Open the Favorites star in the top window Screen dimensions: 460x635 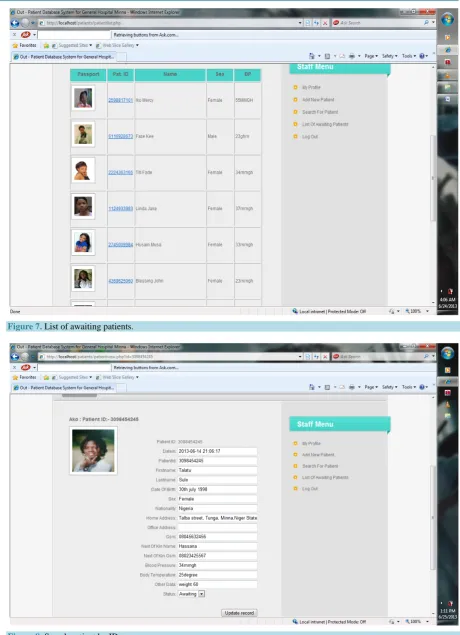click(15, 45)
